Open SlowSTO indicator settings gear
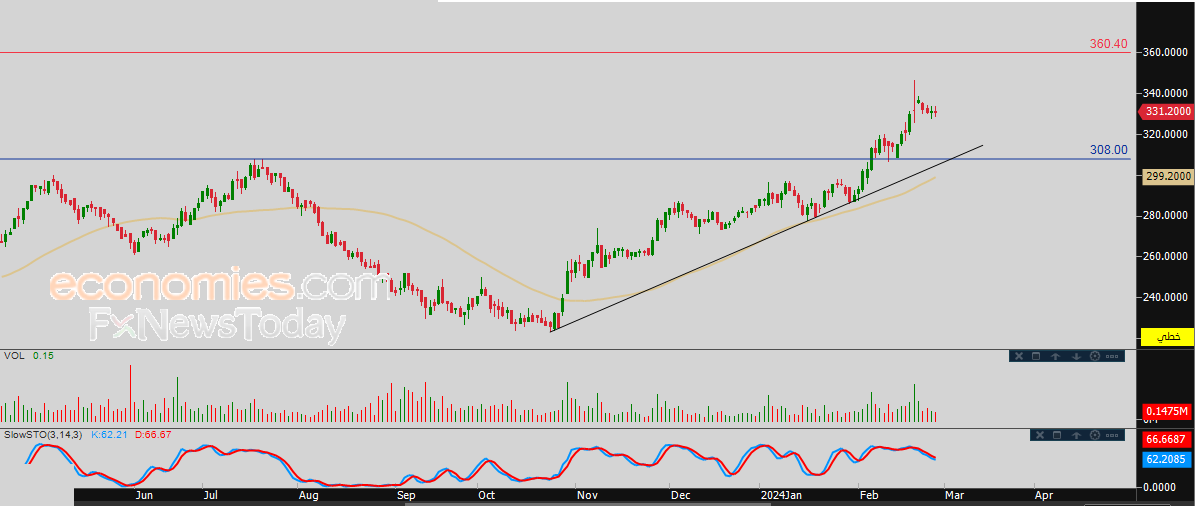1195x506 pixels. 1095,435
